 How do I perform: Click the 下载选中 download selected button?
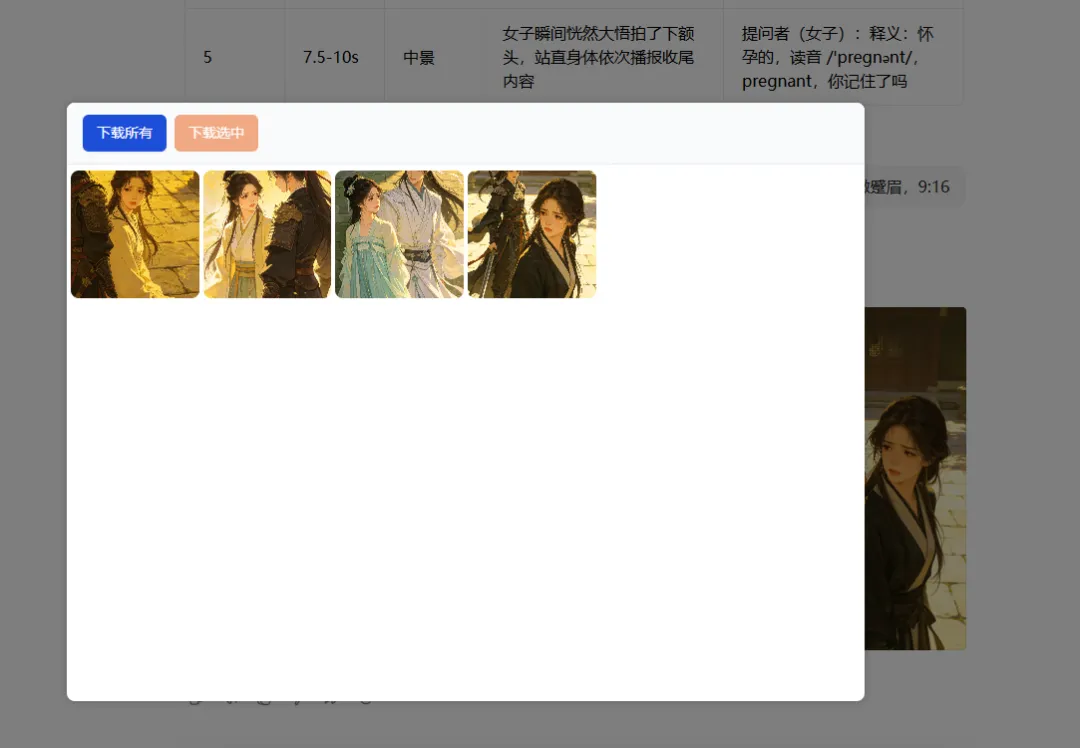216,133
